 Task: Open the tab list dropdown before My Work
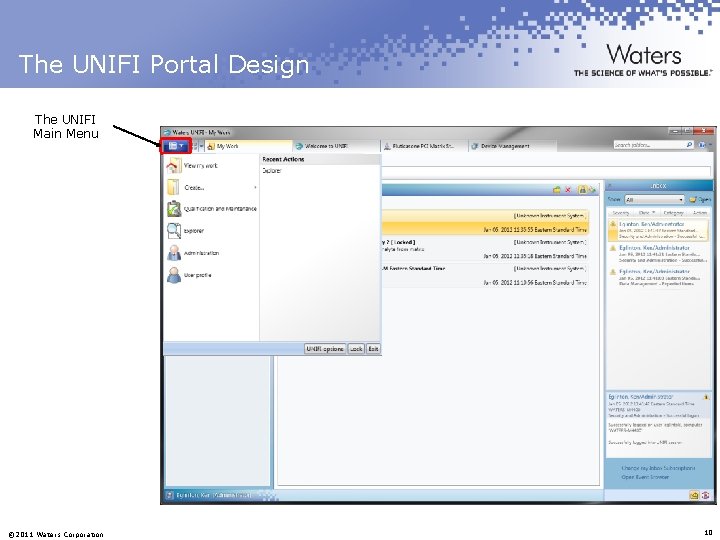[x=202, y=146]
